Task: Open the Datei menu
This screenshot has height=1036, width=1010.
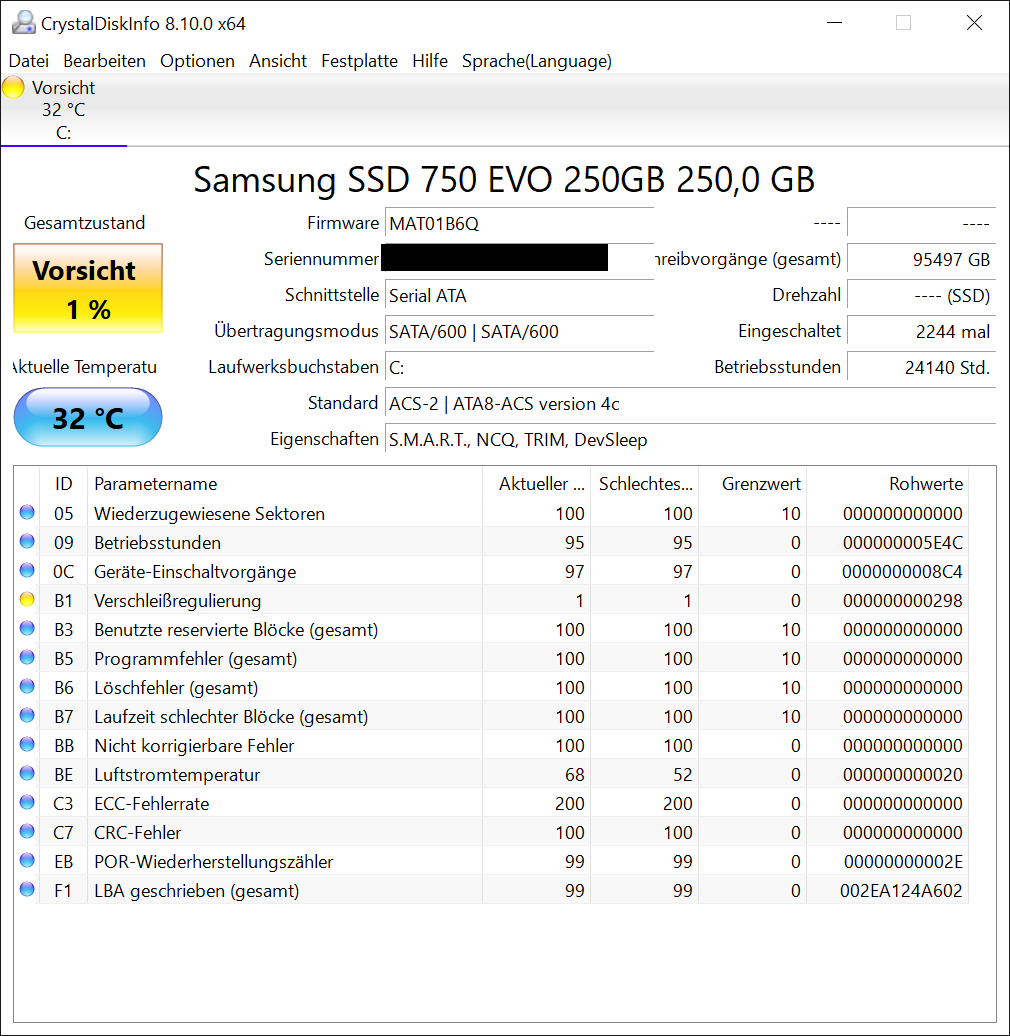Action: click(x=28, y=61)
